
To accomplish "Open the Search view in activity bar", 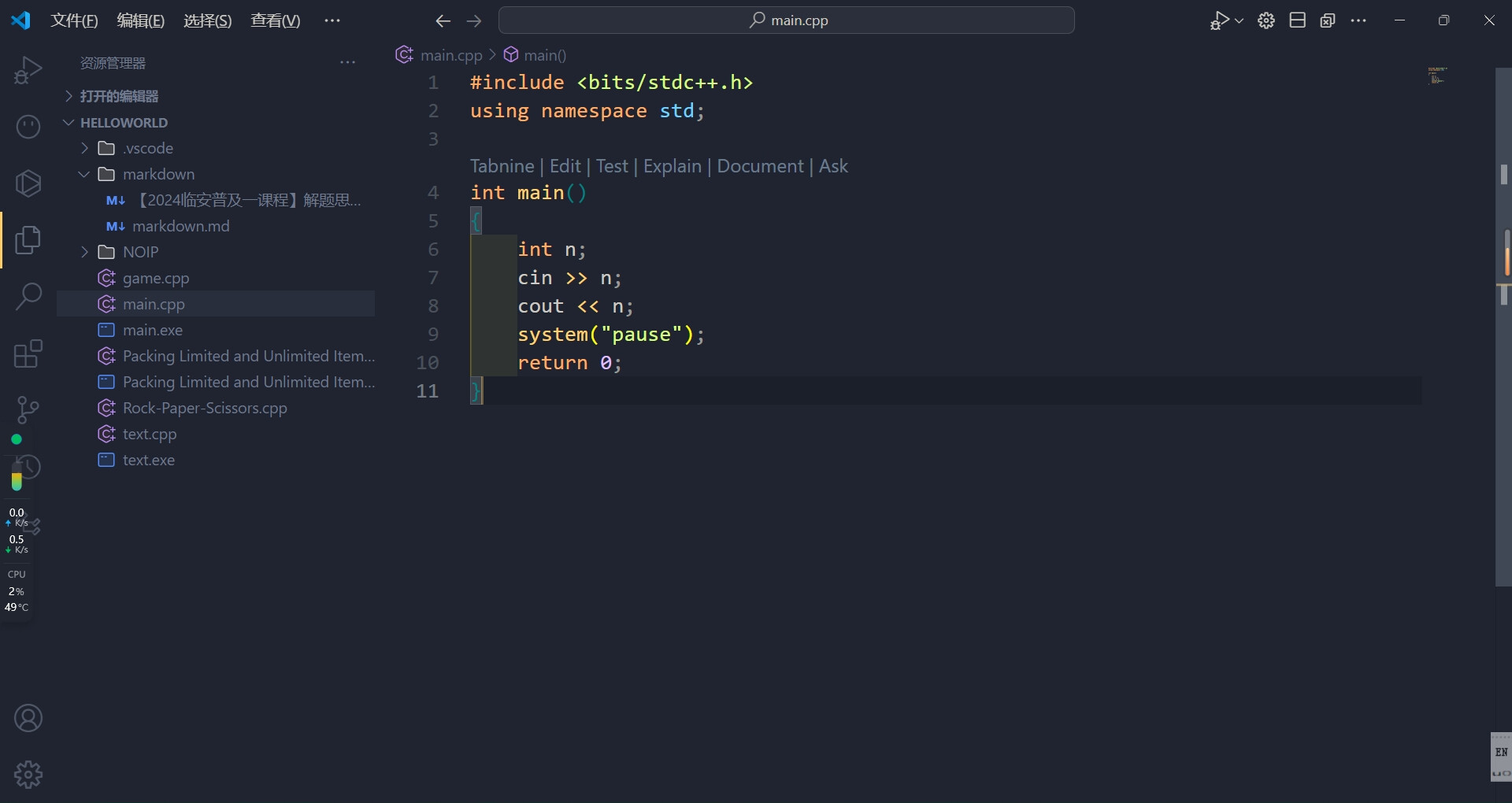I will point(28,297).
